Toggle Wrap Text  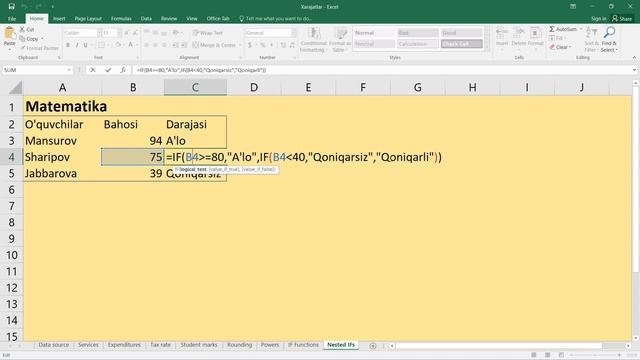pyautogui.click(x=208, y=33)
